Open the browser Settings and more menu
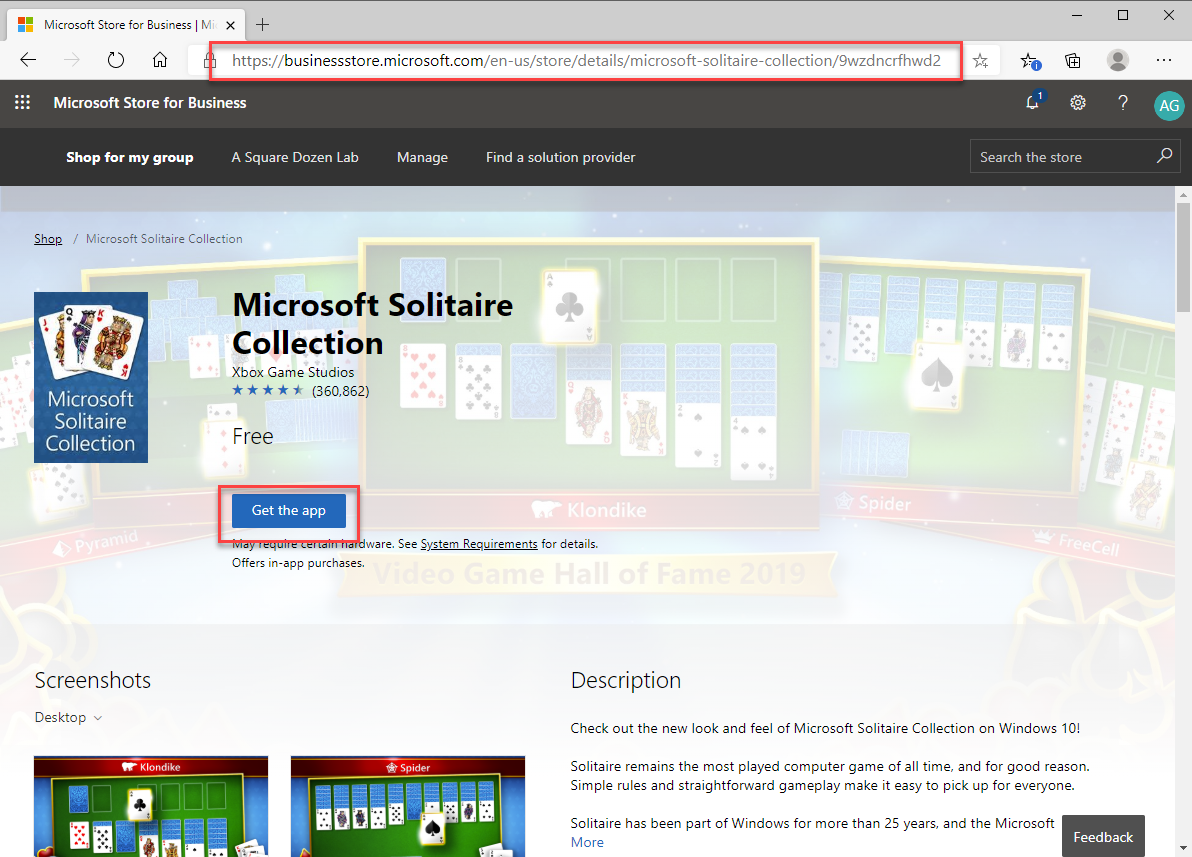Screen dimensions: 1192x857 1164,60
